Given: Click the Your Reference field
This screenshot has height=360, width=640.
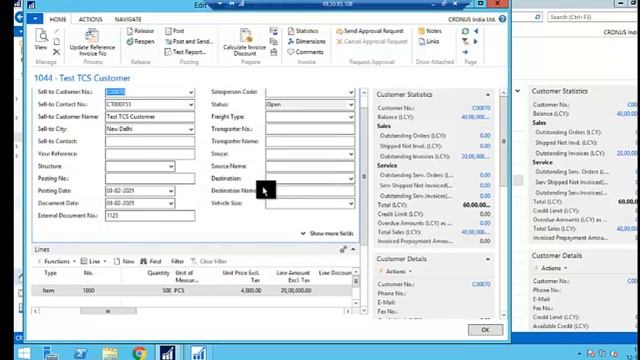Looking at the screenshot, I should tap(150, 154).
